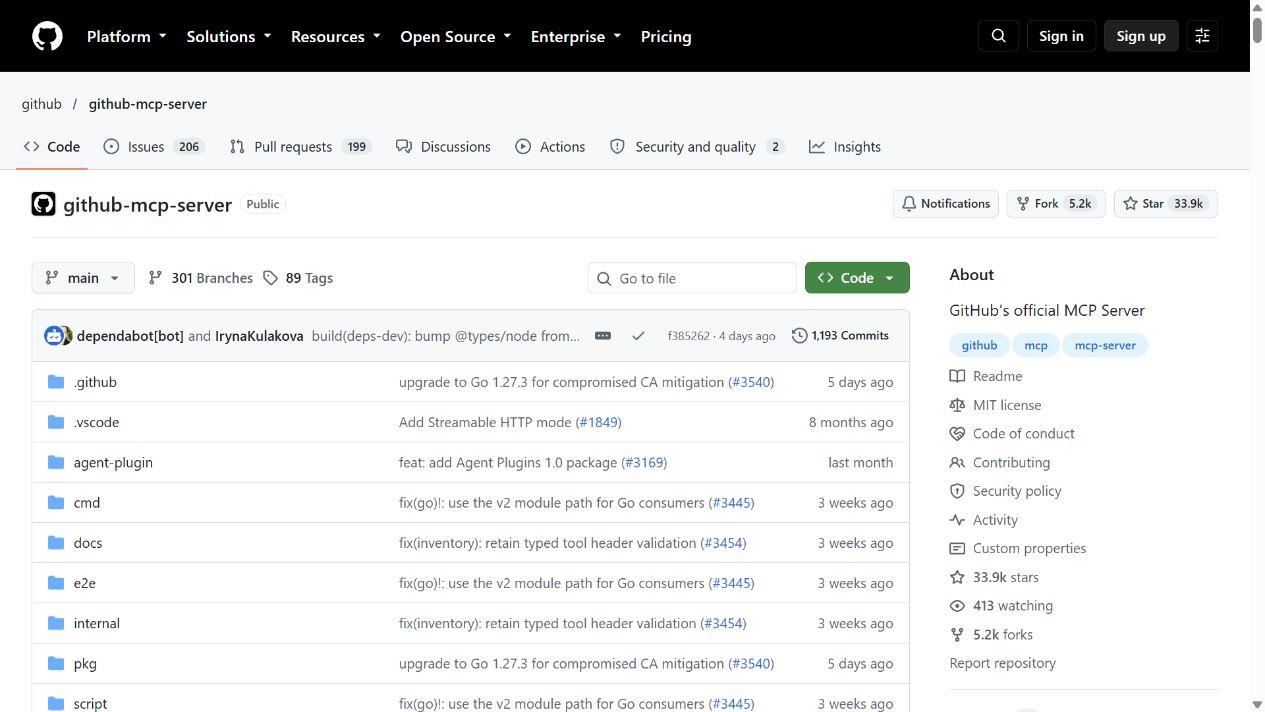Click the Report repository link
The height and width of the screenshot is (712, 1265).
(x=1002, y=663)
